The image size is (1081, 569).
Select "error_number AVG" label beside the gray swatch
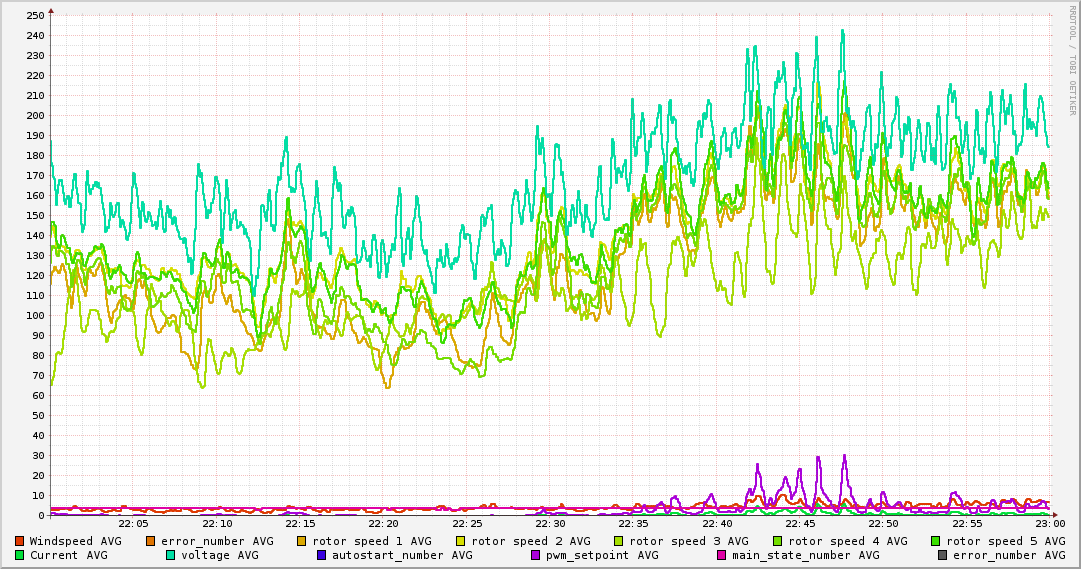coord(1009,555)
